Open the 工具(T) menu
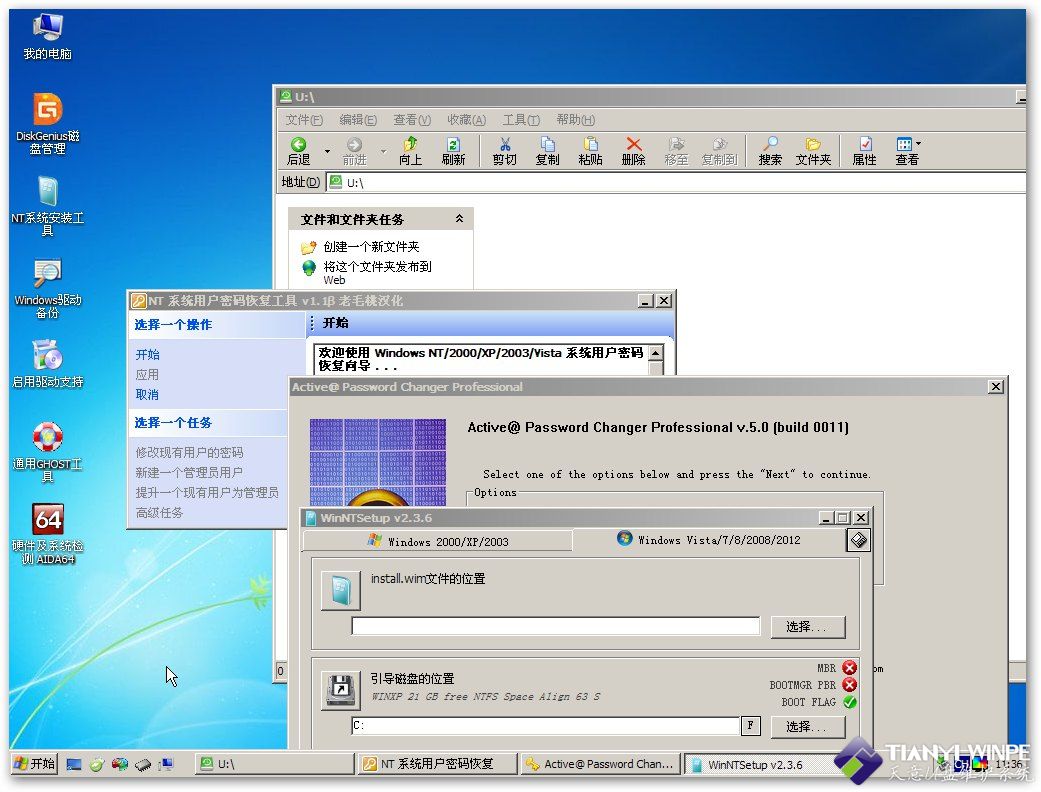The width and height of the screenshot is (1041, 792). 520,119
